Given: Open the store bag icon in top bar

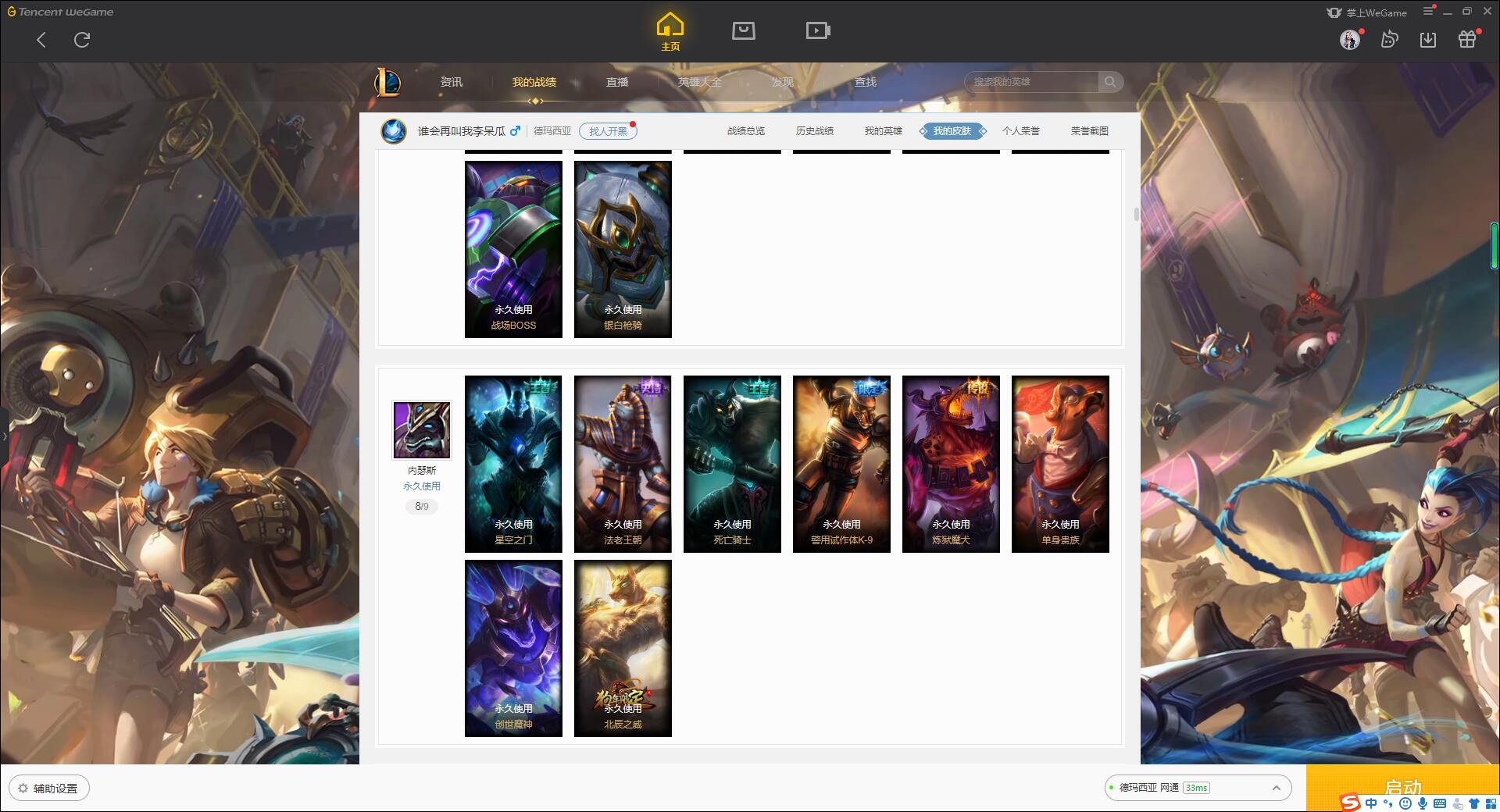Looking at the screenshot, I should point(743,30).
